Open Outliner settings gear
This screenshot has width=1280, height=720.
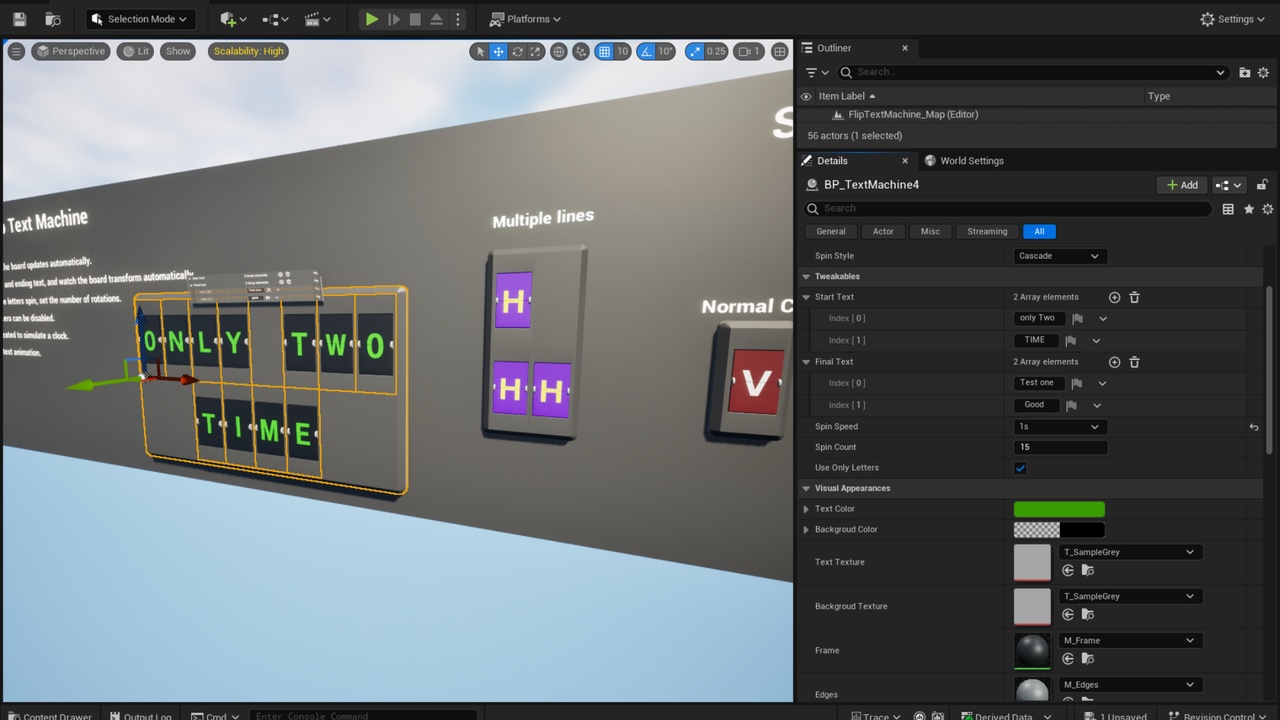click(1264, 72)
